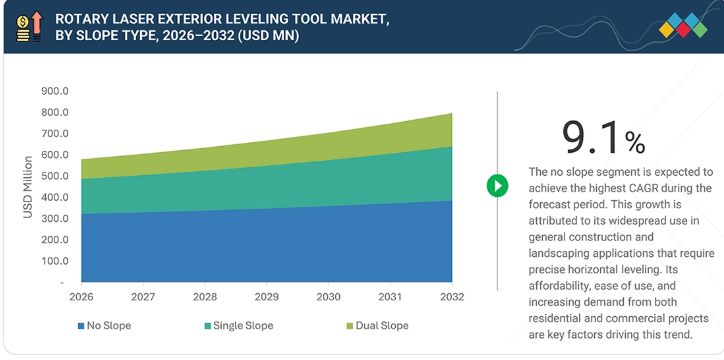Click the olive Dual Slope legend swatch

[350, 326]
